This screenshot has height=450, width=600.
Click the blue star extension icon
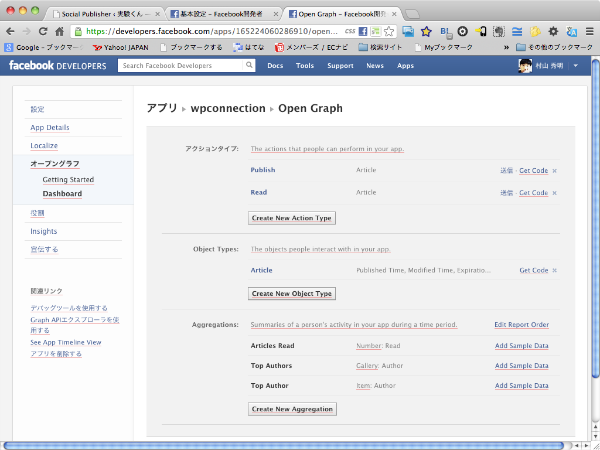[426, 31]
